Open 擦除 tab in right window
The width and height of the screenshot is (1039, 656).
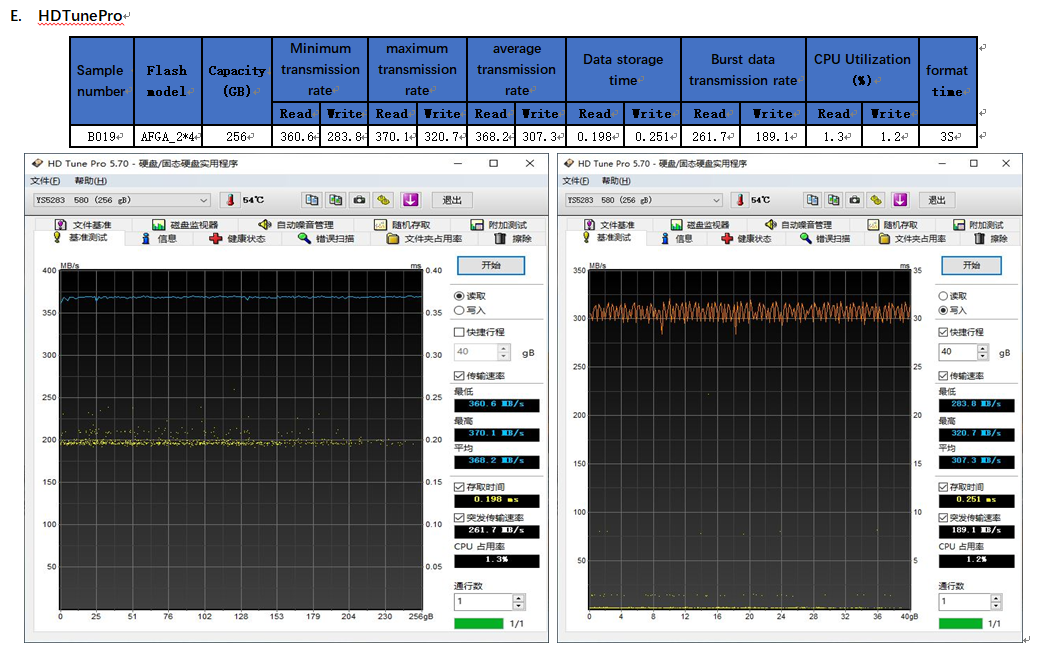tap(991, 239)
